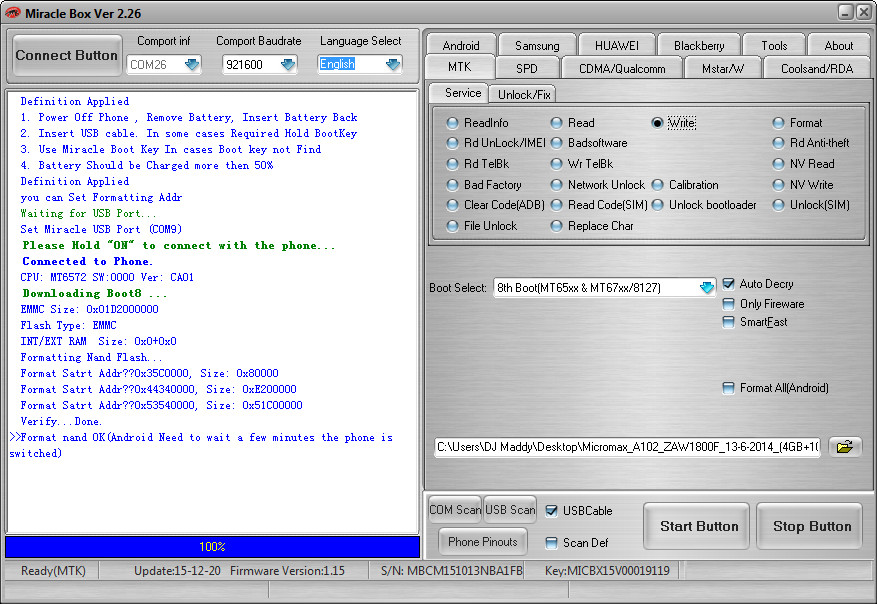Switch to the Coolsand/RDA tab

817,68
